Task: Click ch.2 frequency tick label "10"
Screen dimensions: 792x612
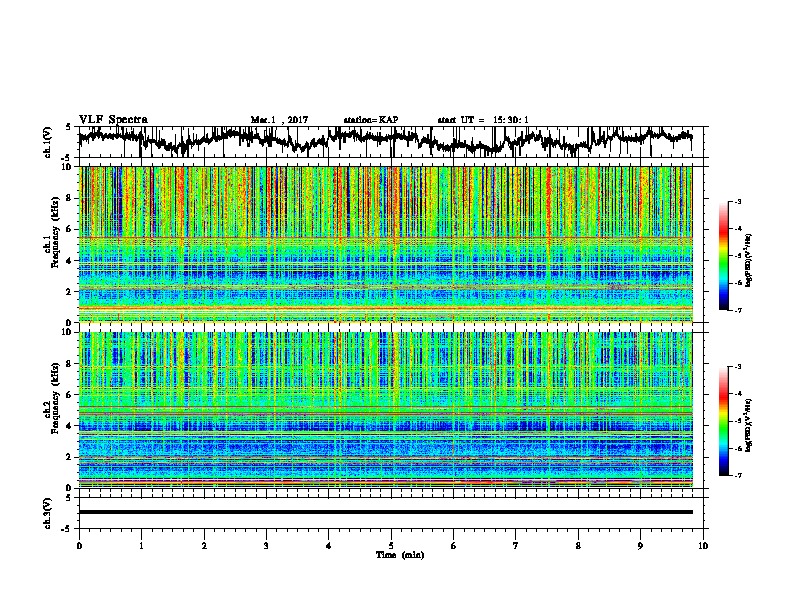Action: (69, 332)
